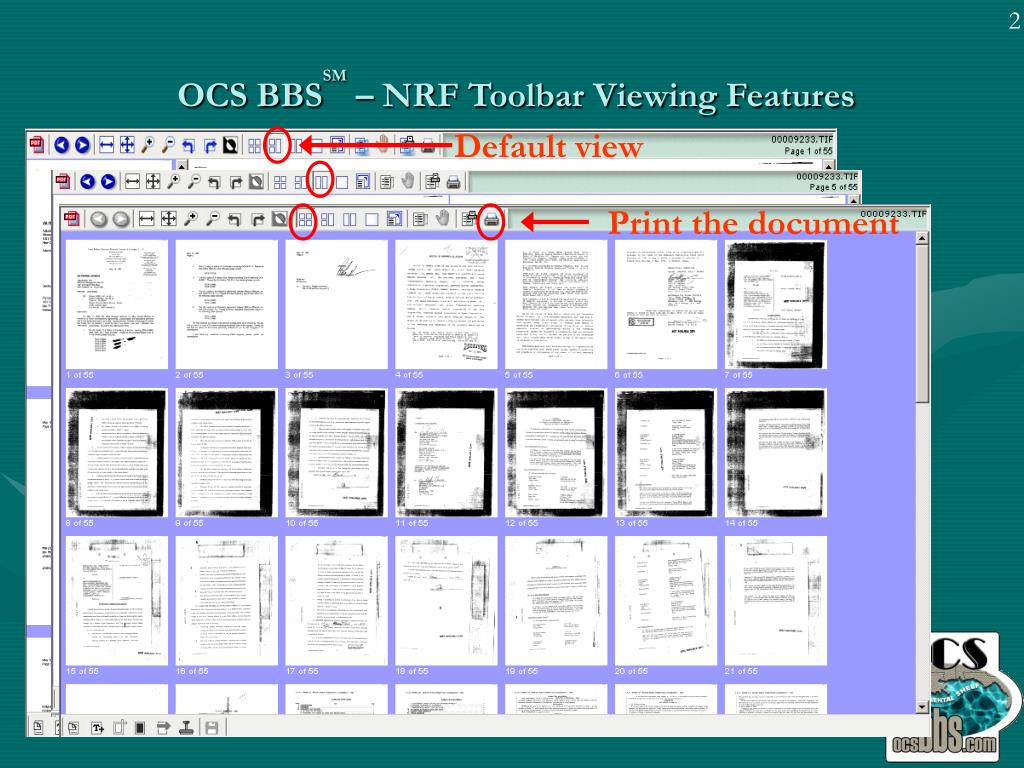Click the 'Page 1 of 55' label
This screenshot has height=768, width=1024.
coord(808,151)
